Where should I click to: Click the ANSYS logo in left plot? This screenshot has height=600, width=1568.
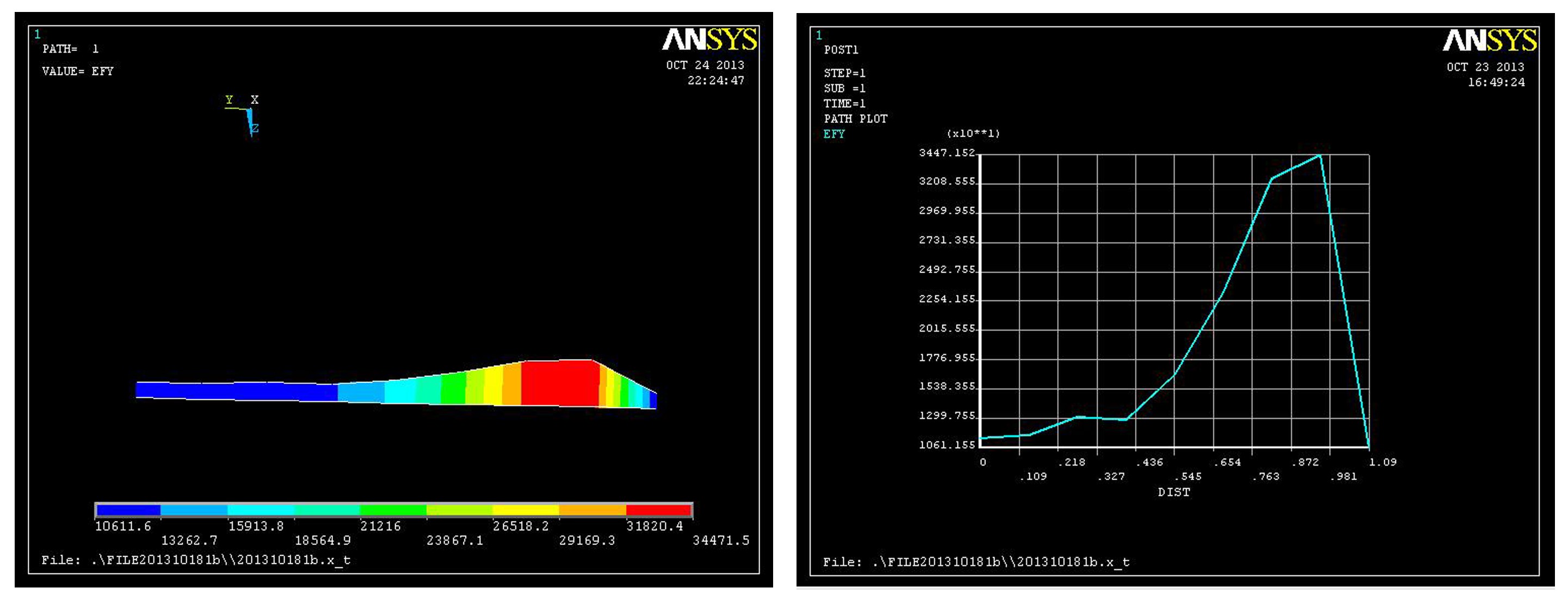point(710,40)
